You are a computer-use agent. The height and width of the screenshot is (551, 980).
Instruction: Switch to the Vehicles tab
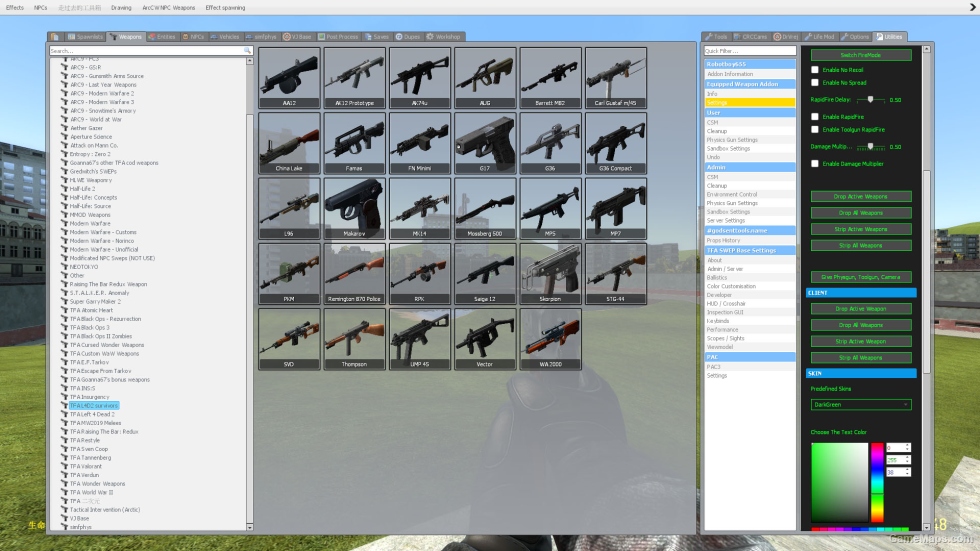pos(225,37)
